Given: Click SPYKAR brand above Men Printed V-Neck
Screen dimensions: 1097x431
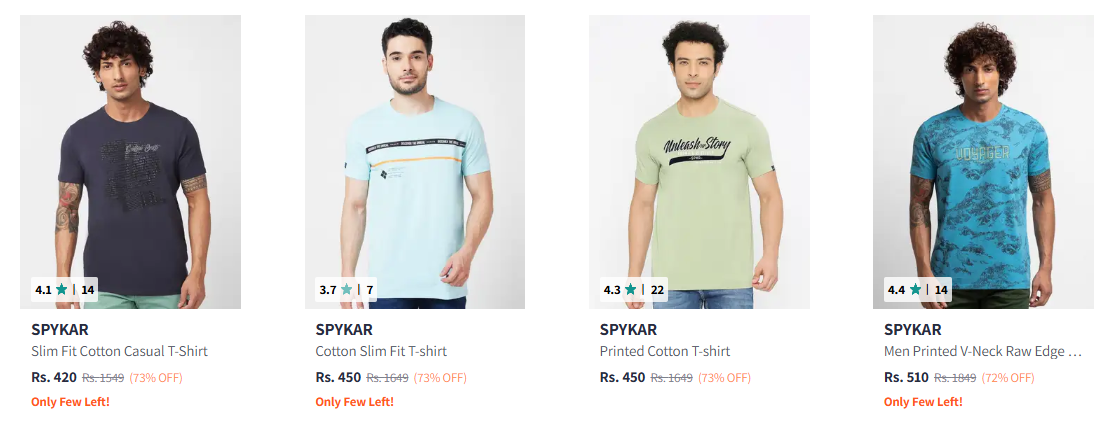Looking at the screenshot, I should [912, 330].
